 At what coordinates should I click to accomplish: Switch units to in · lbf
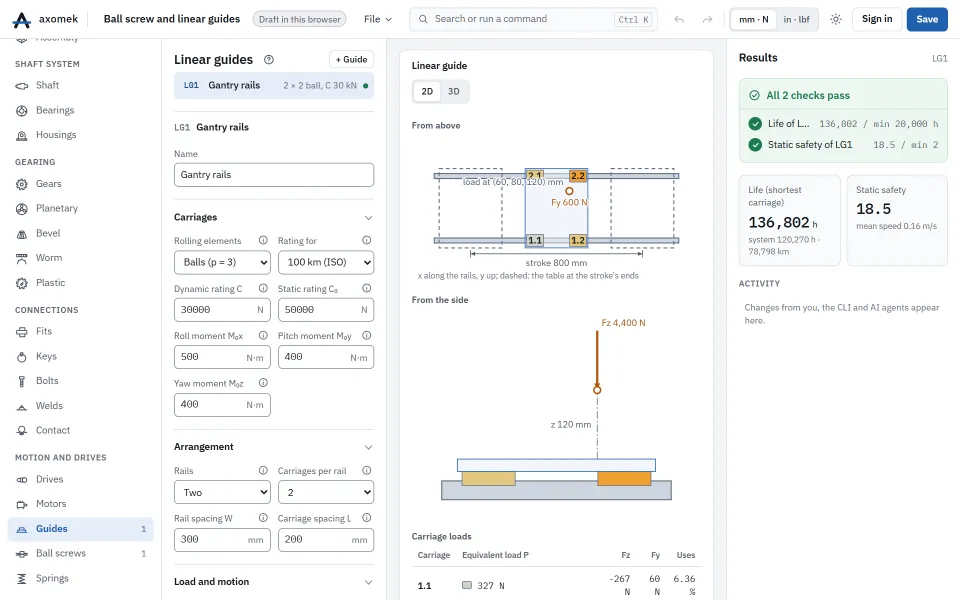point(797,19)
